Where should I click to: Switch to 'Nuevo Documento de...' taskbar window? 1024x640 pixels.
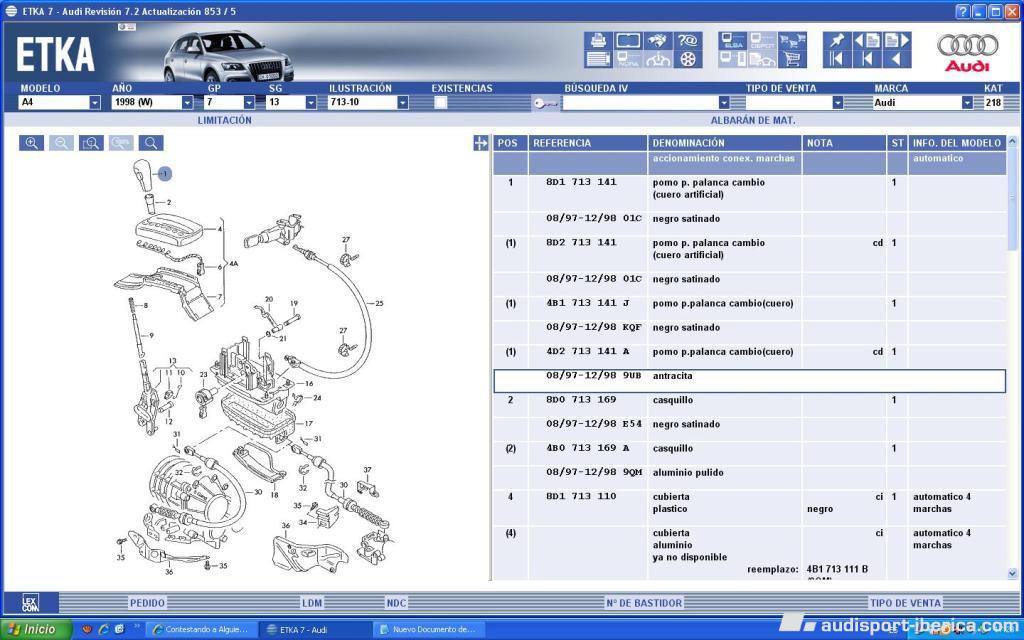coord(428,630)
